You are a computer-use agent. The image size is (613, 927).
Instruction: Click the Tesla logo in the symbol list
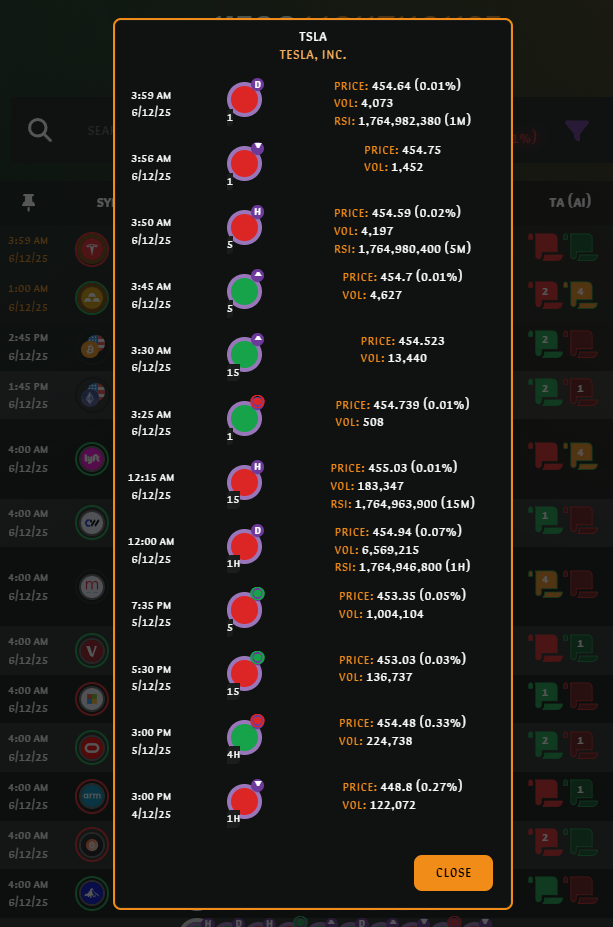click(x=92, y=248)
